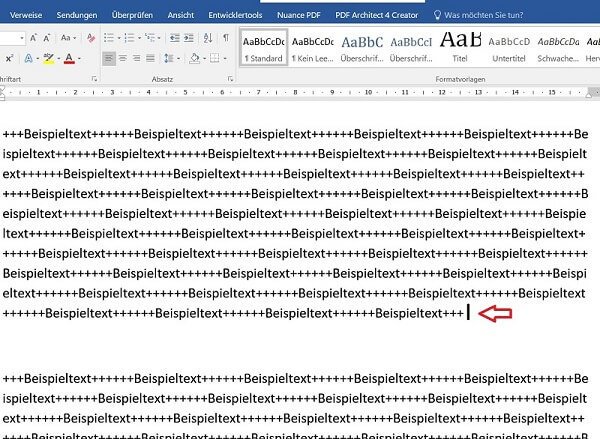
Task: Increase font size icon
Action: click(x=33, y=38)
